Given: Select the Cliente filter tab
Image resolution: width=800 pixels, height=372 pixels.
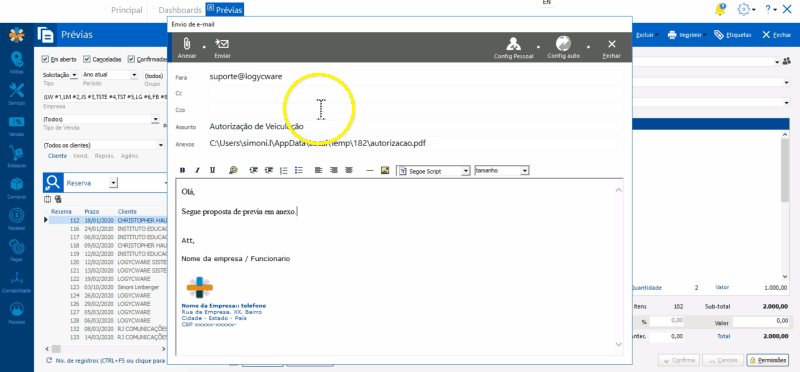Looking at the screenshot, I should pos(57,156).
